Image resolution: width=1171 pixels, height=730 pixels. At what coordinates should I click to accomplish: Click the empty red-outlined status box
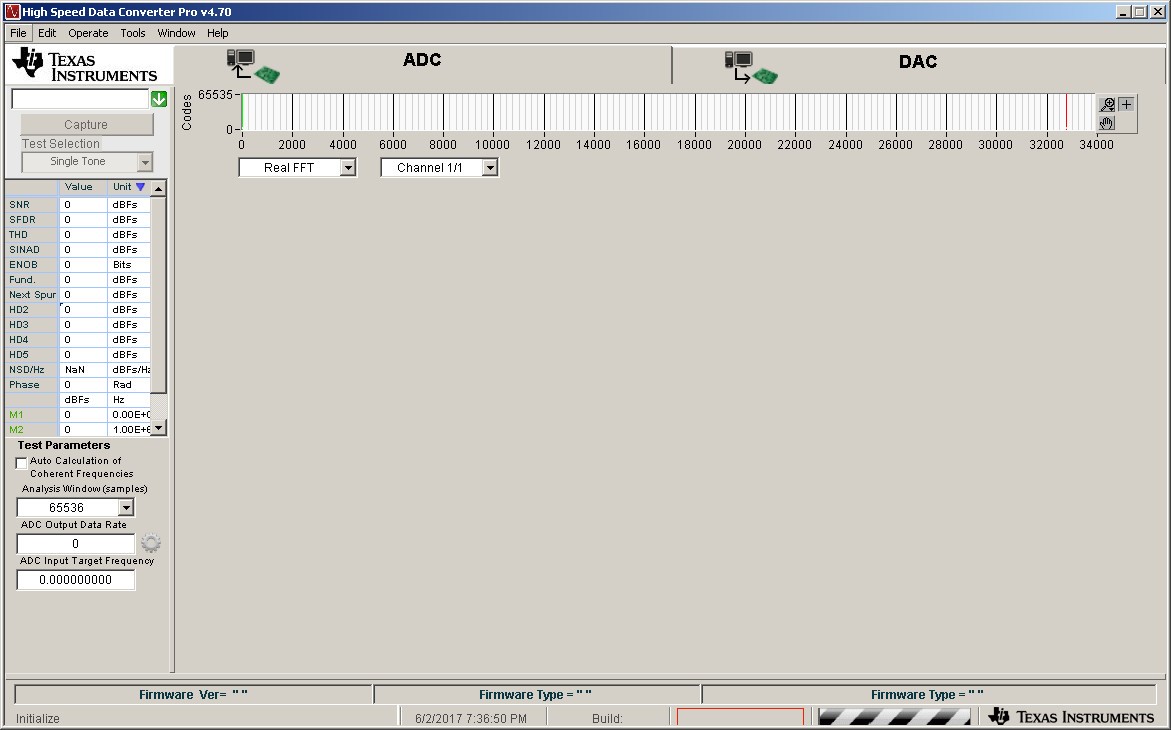click(x=740, y=717)
